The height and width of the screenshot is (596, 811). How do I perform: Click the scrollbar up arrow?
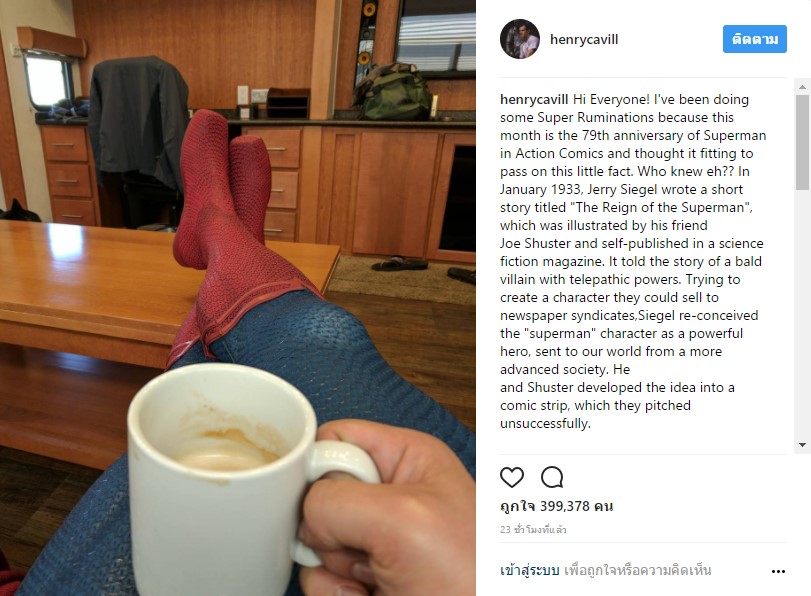click(803, 86)
